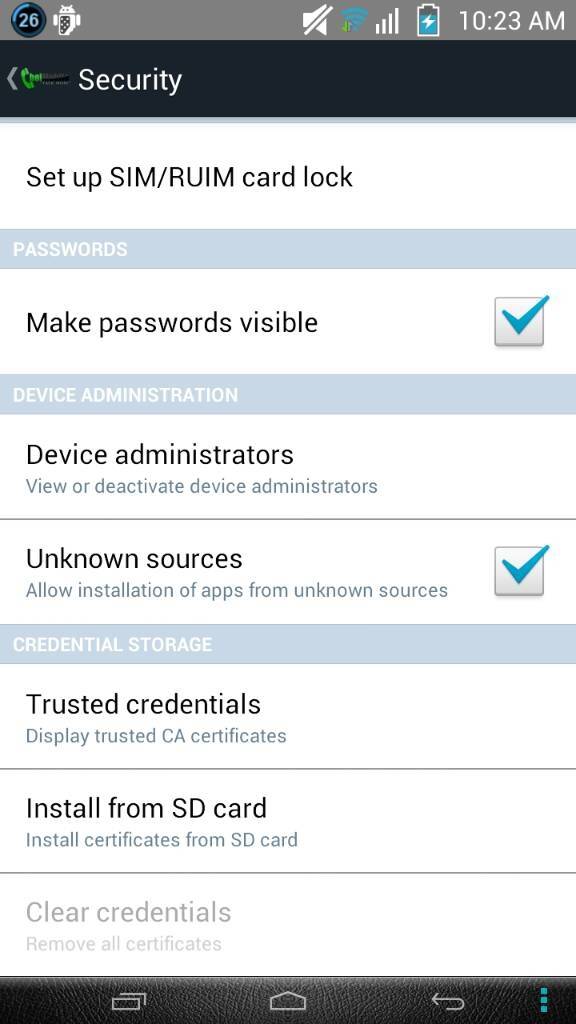Tap the battery charging status icon
This screenshot has height=1024, width=576.
(428, 20)
